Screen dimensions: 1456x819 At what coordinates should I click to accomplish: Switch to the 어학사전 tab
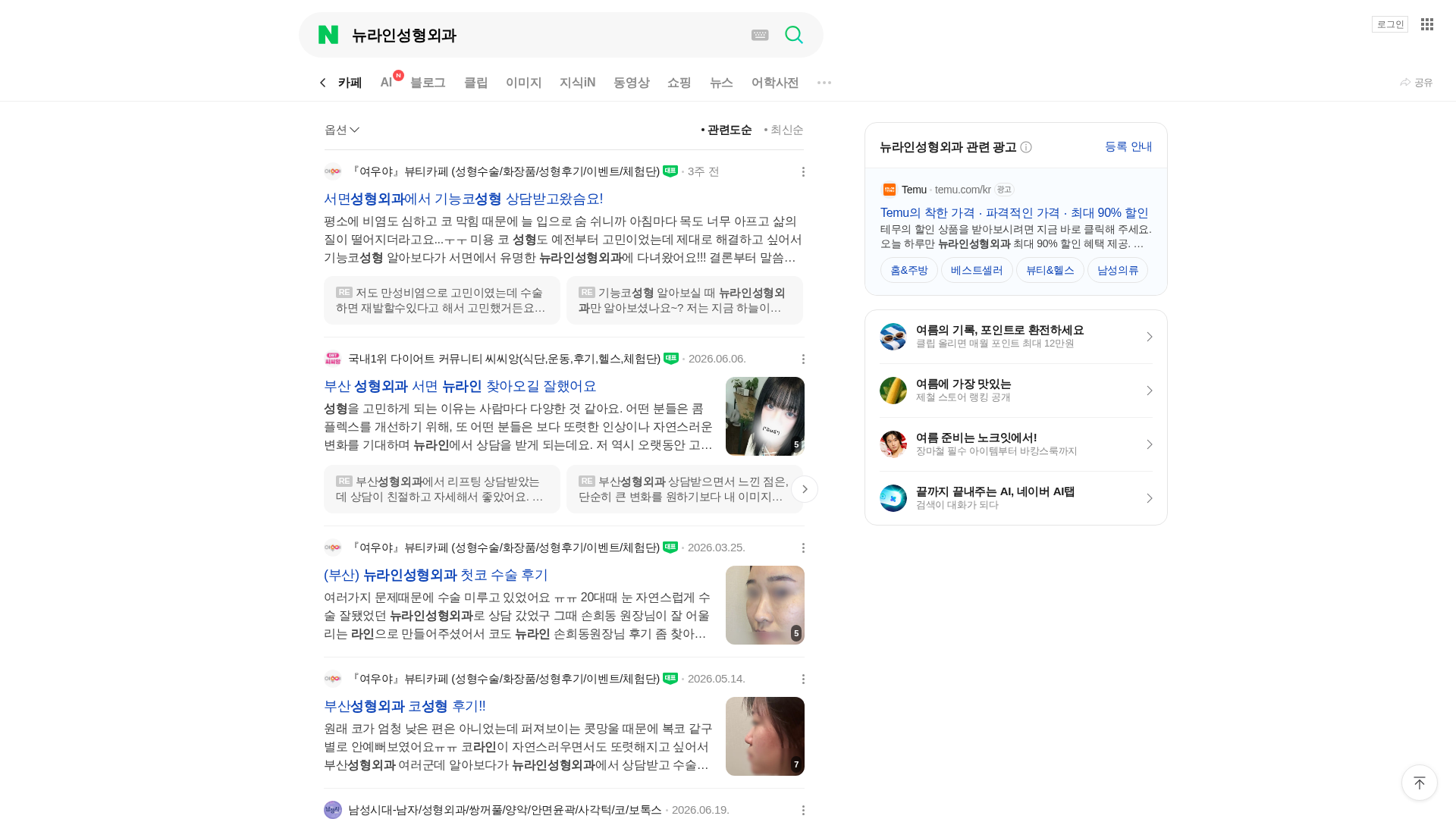(775, 83)
